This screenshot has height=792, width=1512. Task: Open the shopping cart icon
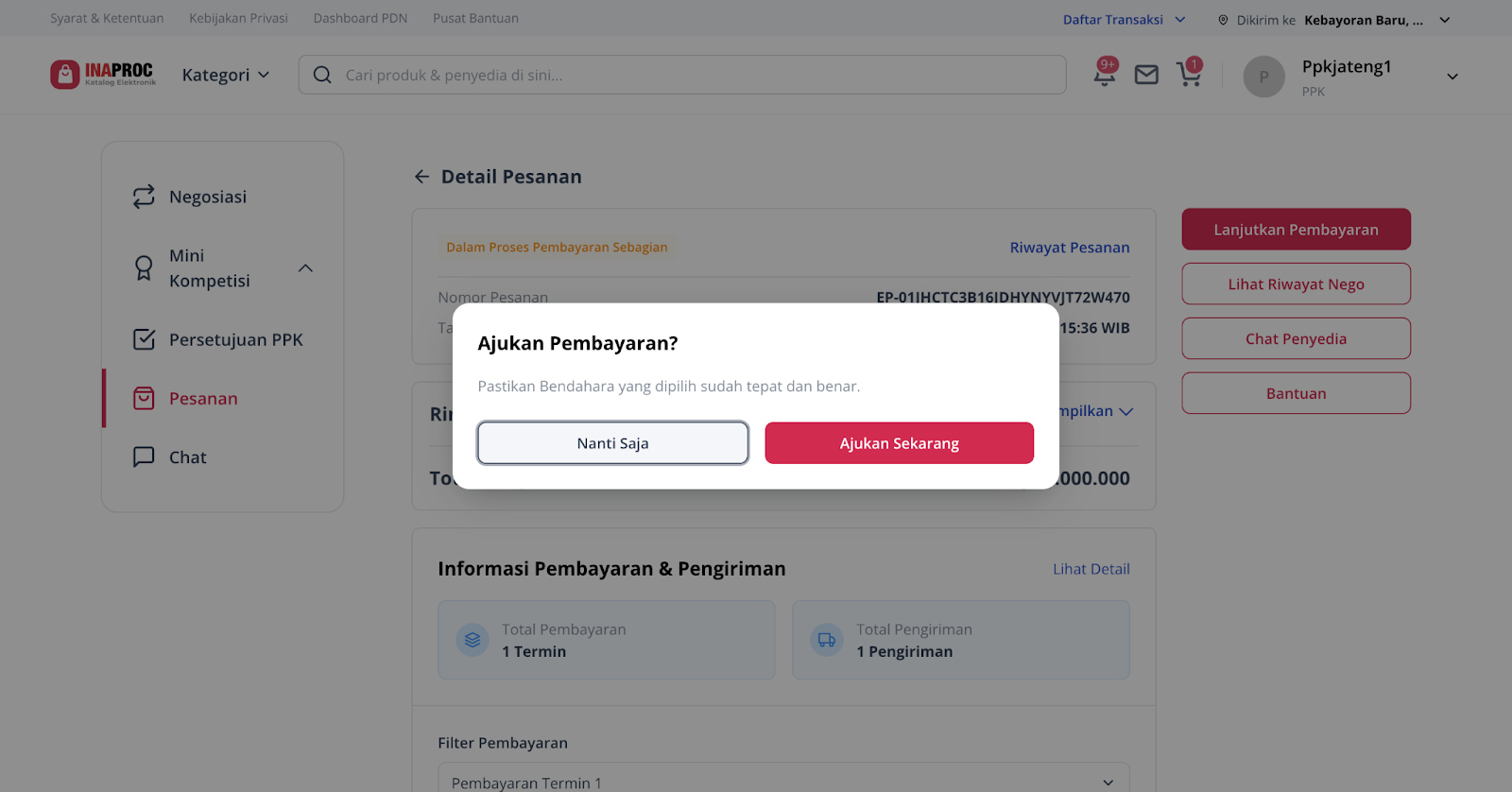pos(1189,74)
